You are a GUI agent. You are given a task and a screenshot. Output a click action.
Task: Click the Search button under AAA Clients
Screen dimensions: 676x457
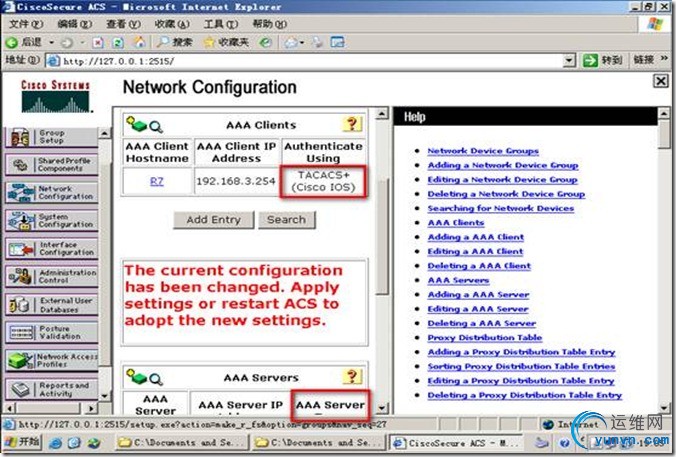286,219
